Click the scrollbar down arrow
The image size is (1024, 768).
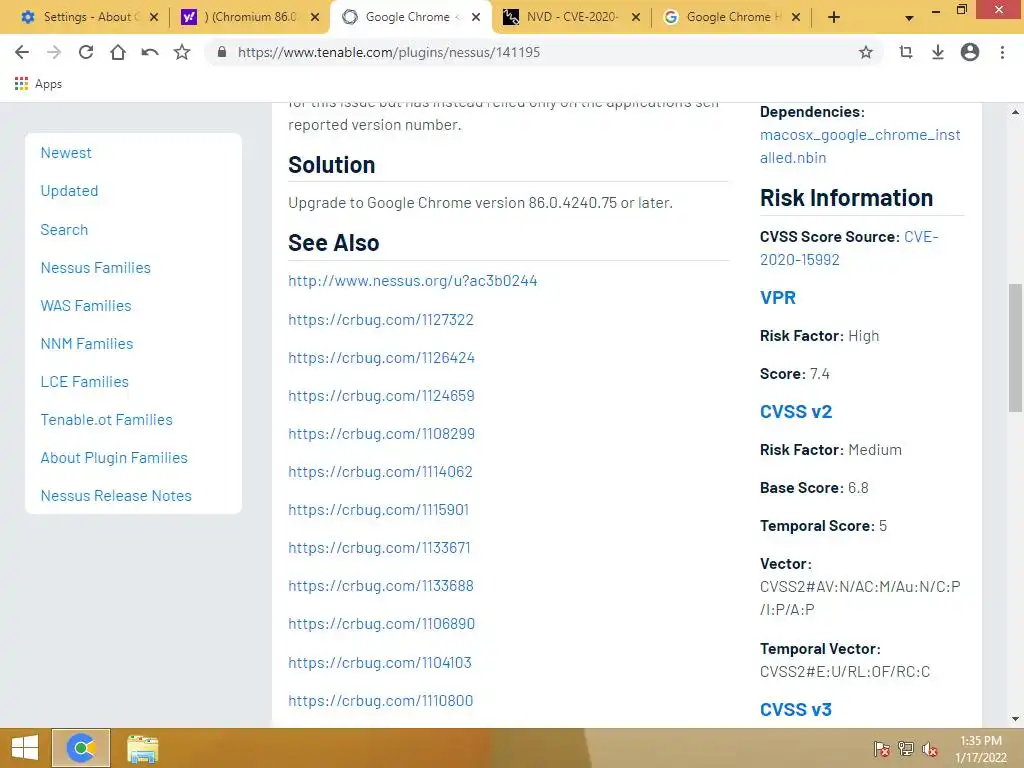pyautogui.click(x=1015, y=720)
